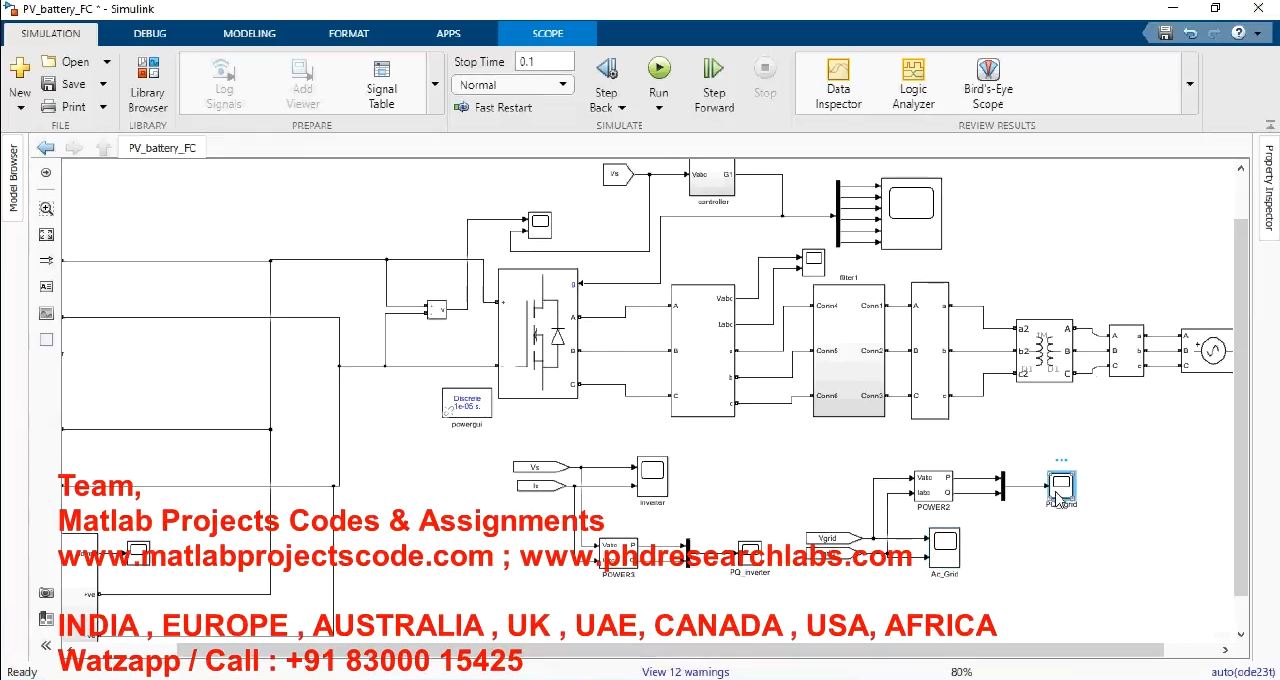The height and width of the screenshot is (680, 1280).
Task: Open the Data Inspector
Action: 838,84
